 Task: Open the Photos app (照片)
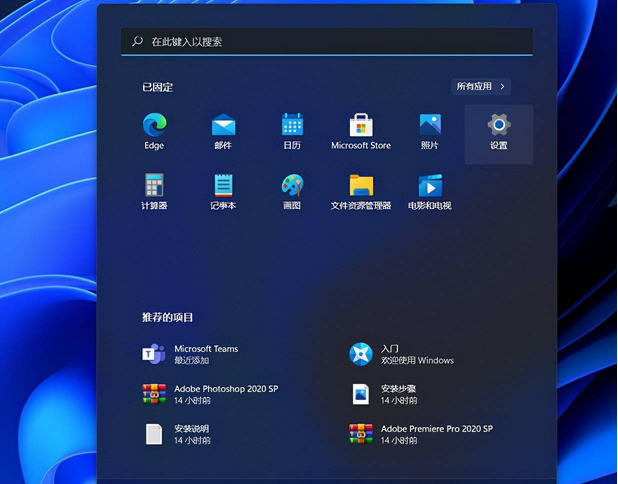point(430,125)
